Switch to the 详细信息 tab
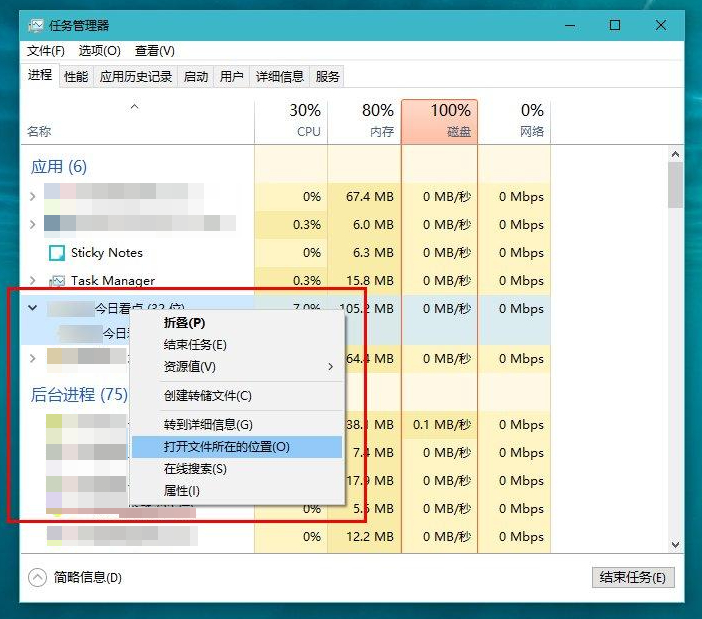The height and width of the screenshot is (619, 702). tap(279, 76)
